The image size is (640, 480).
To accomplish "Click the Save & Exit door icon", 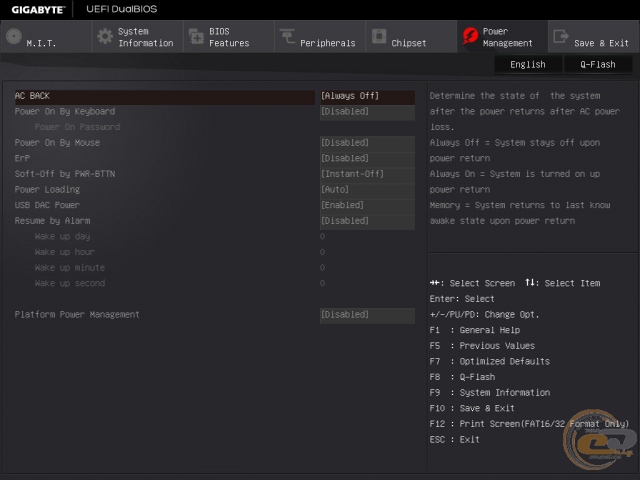I will [561, 36].
